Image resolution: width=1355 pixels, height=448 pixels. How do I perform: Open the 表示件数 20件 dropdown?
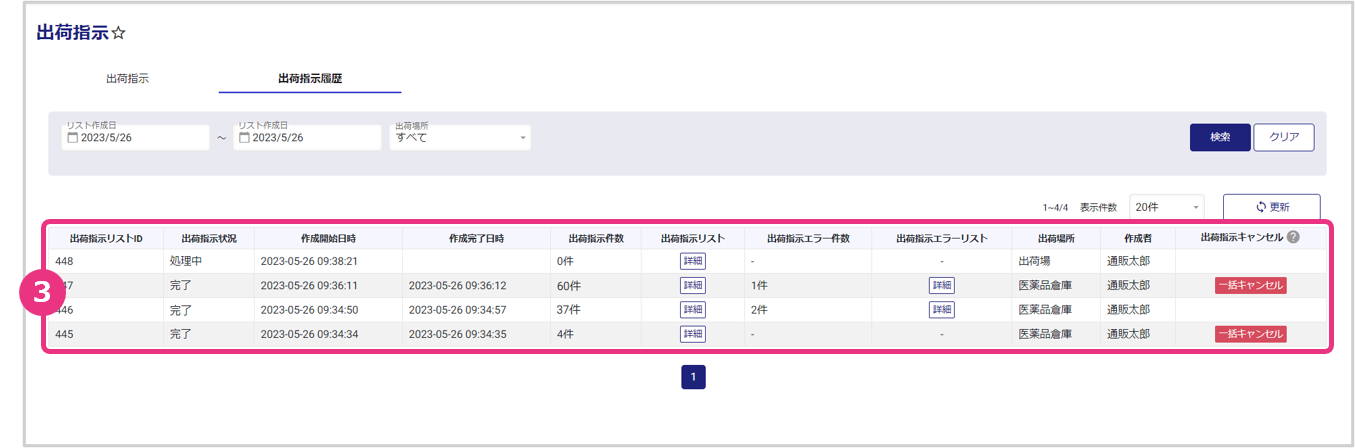click(x=1166, y=207)
